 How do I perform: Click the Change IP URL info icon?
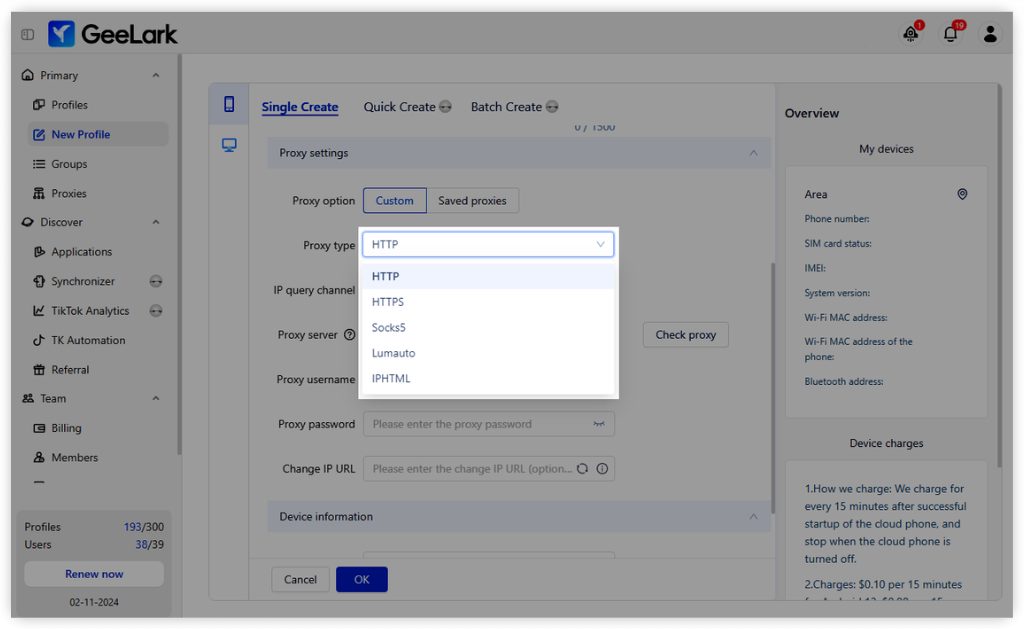pos(602,469)
